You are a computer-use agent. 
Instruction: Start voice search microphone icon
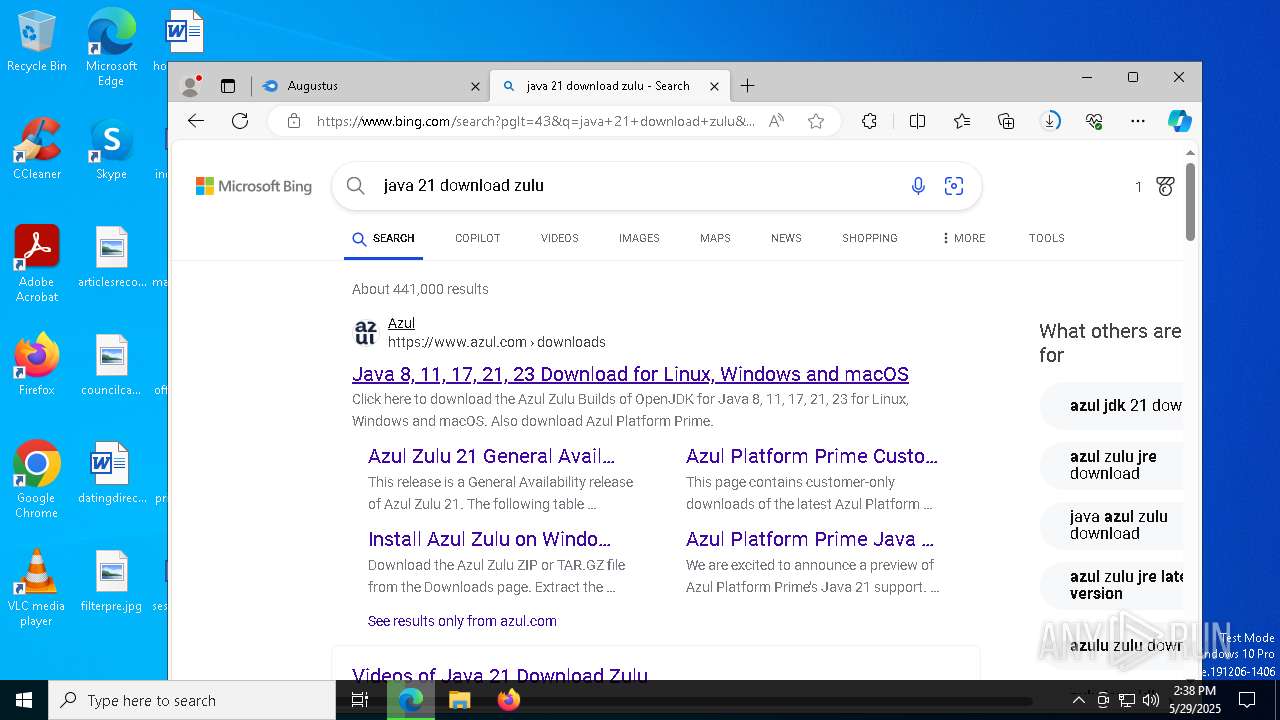coord(918,186)
